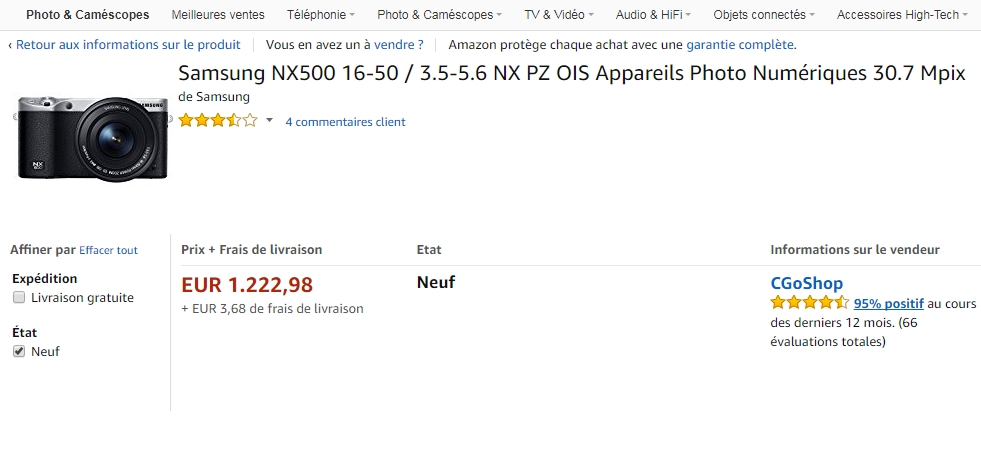The image size is (981, 460).
Task: Expand the Objets connectés menu
Action: click(x=764, y=14)
